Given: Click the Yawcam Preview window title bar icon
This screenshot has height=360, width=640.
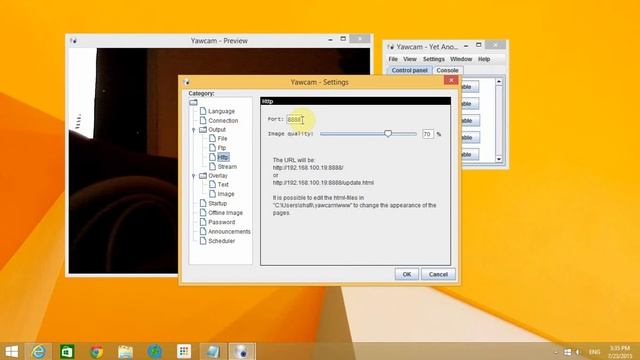Looking at the screenshot, I should [73, 41].
